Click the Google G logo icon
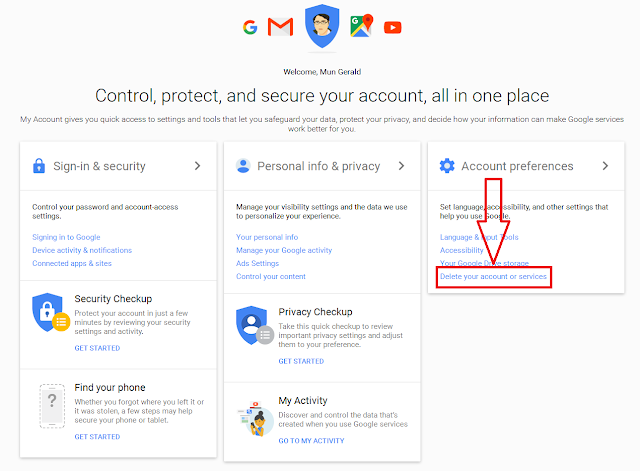 (x=250, y=27)
